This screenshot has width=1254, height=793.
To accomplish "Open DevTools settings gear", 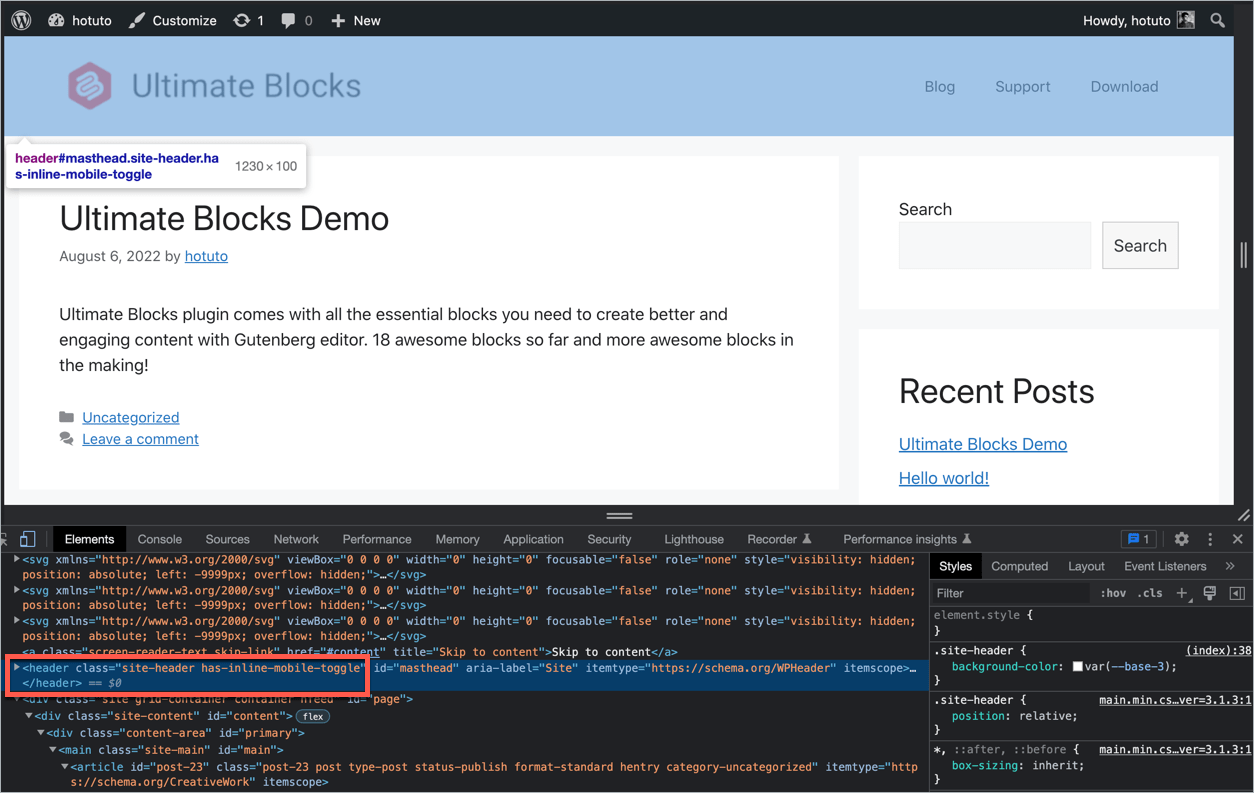I will tap(1182, 539).
